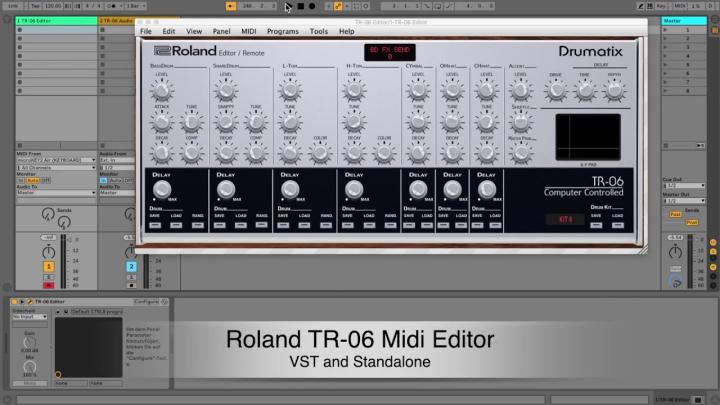Open the 1 Bar quantization dropdown

(x=135, y=6)
